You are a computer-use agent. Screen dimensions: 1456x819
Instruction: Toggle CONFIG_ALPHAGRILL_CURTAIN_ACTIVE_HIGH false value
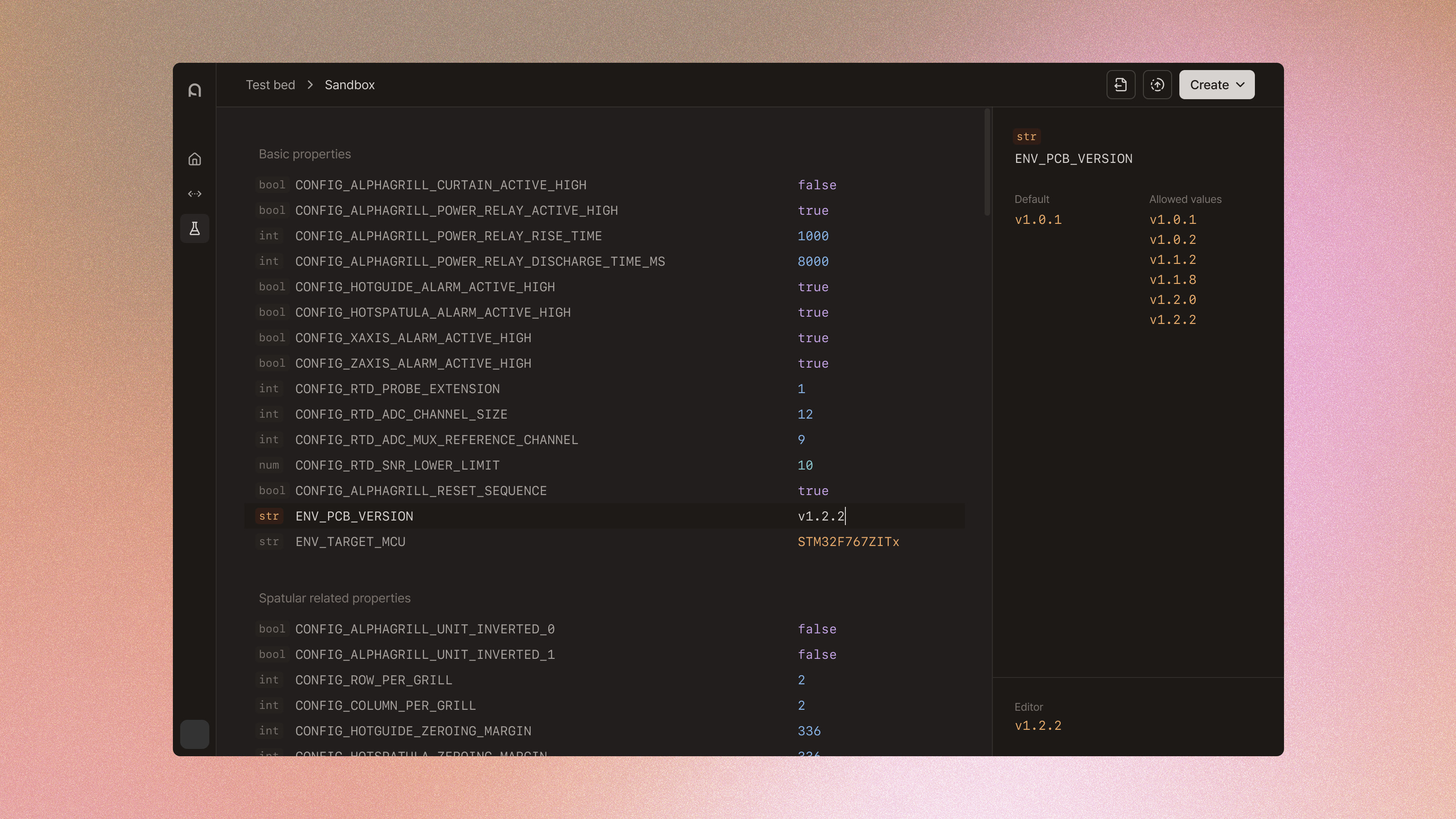coord(817,185)
